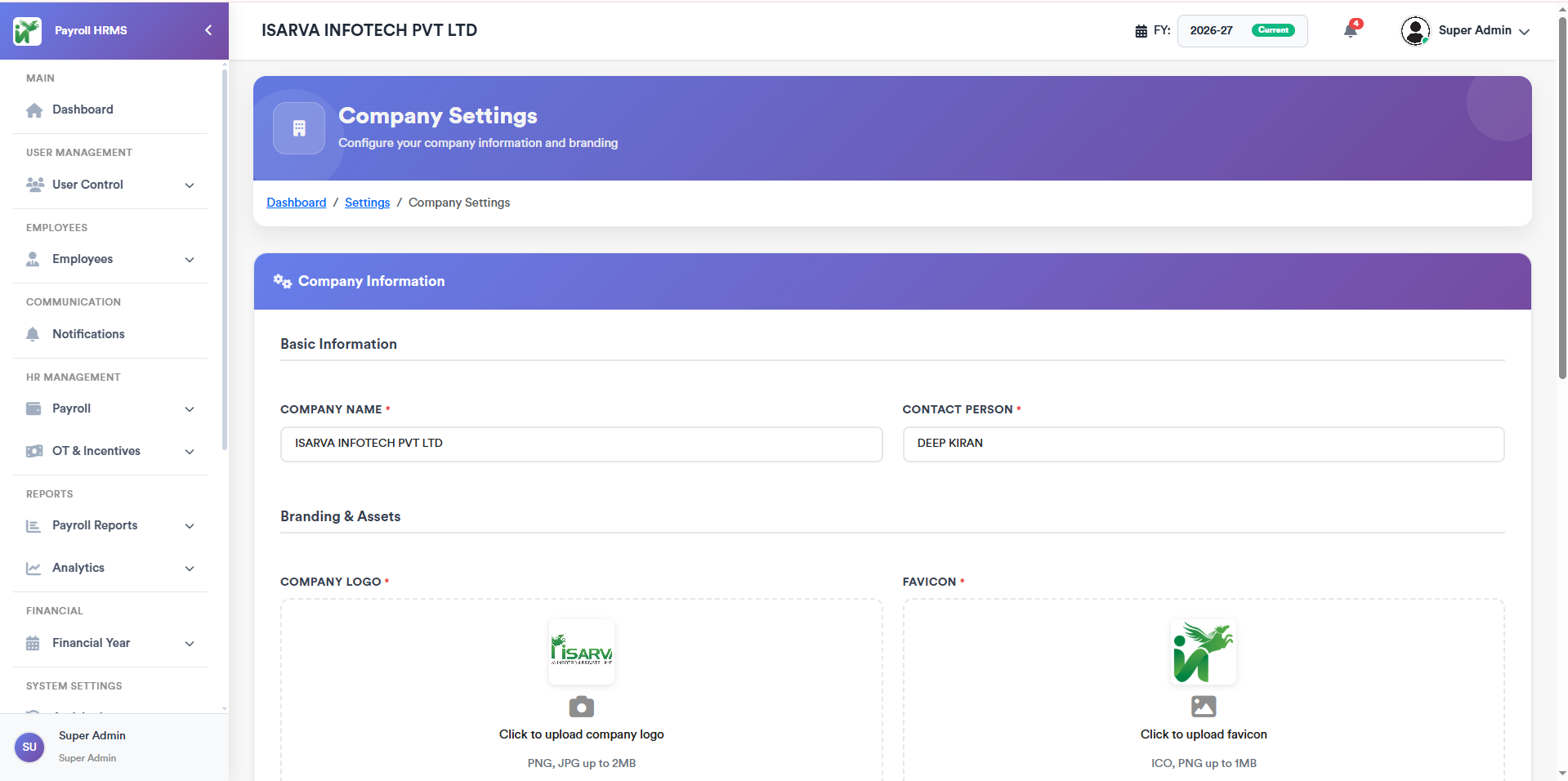Screen dimensions: 1568x781
Task: Click the FY calendar icon
Action: click(x=1141, y=31)
